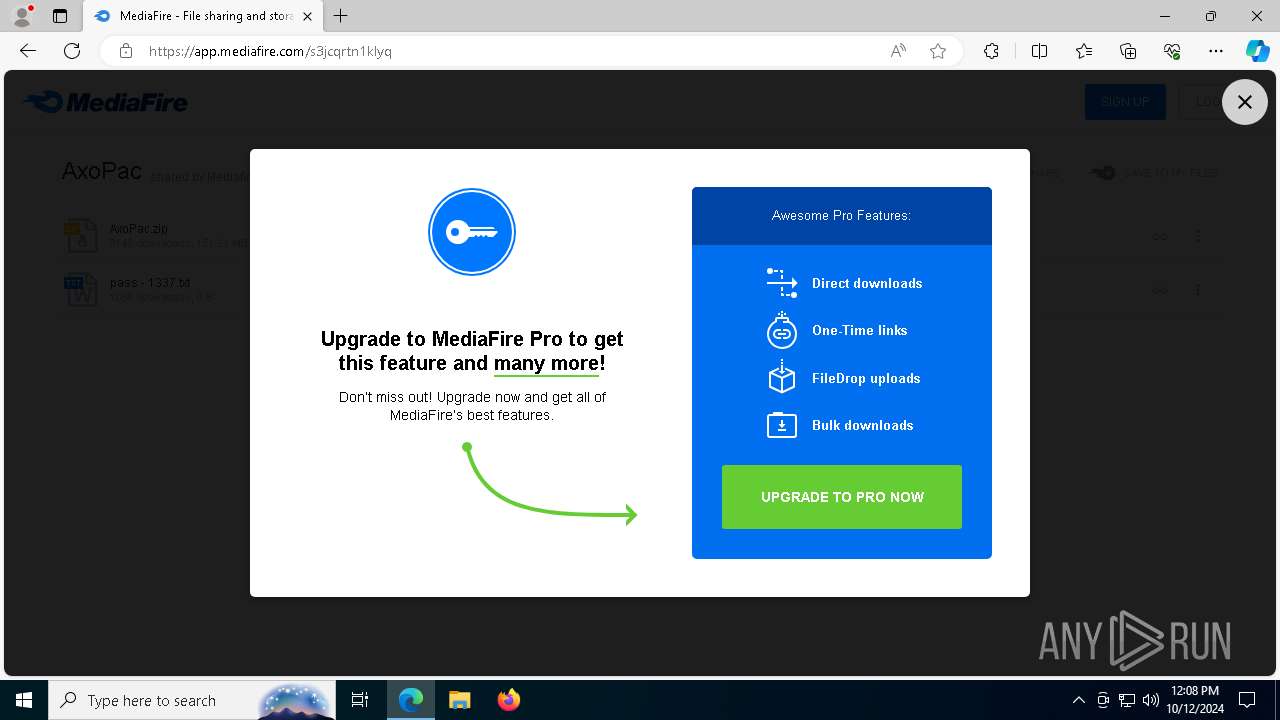Click the Edge profile avatar icon
Screen dimensions: 1280x720
[x=22, y=16]
